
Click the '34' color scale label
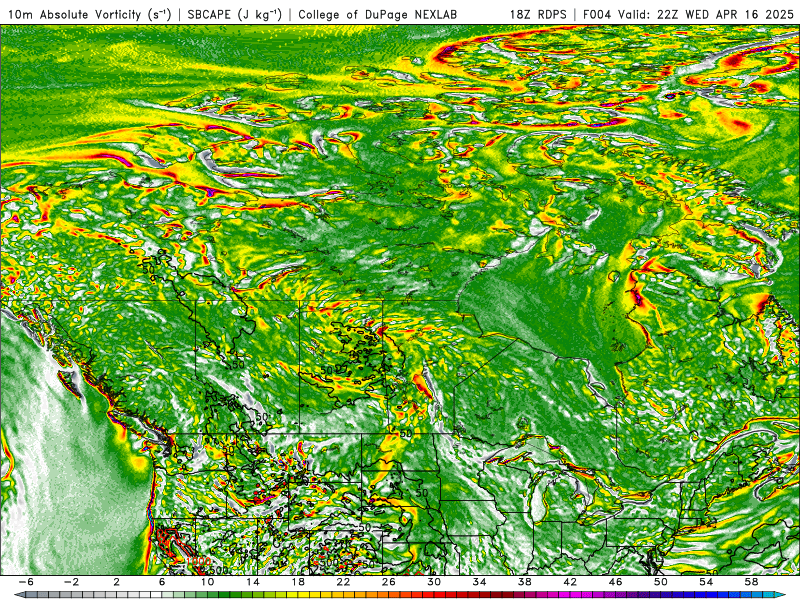[x=479, y=582]
